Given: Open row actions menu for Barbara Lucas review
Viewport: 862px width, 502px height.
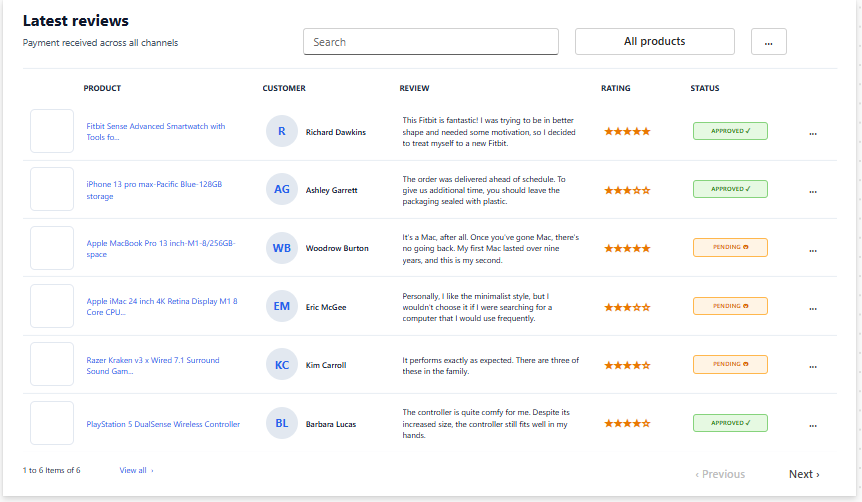Looking at the screenshot, I should (813, 426).
